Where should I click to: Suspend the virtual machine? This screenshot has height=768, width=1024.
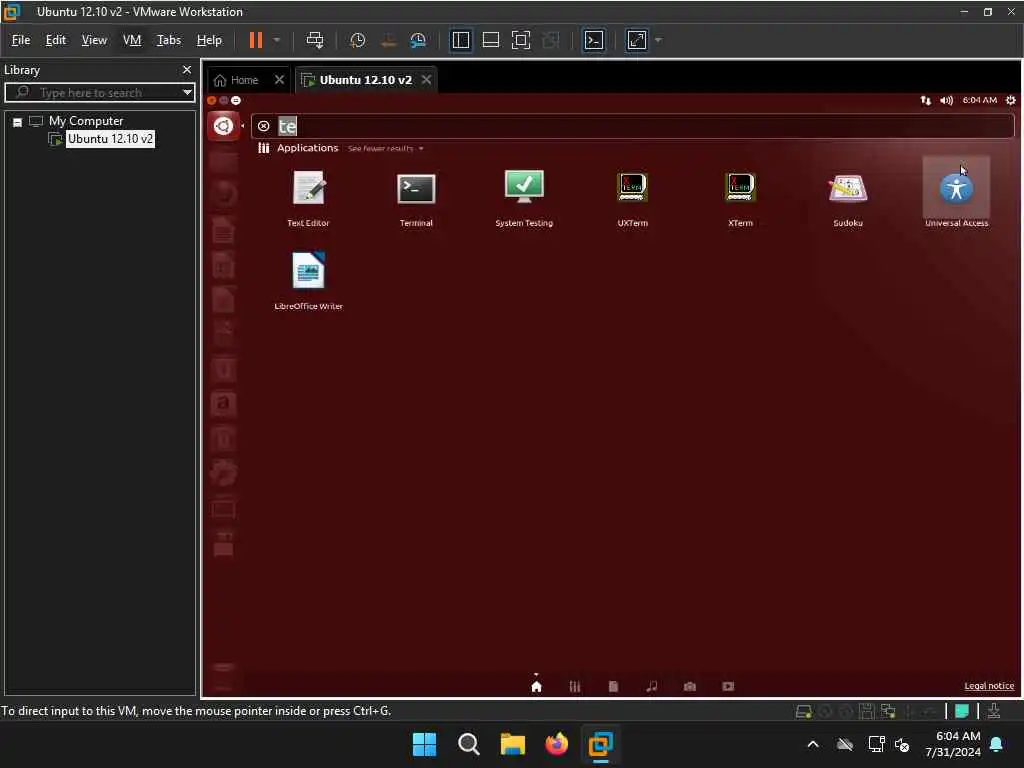tap(256, 40)
